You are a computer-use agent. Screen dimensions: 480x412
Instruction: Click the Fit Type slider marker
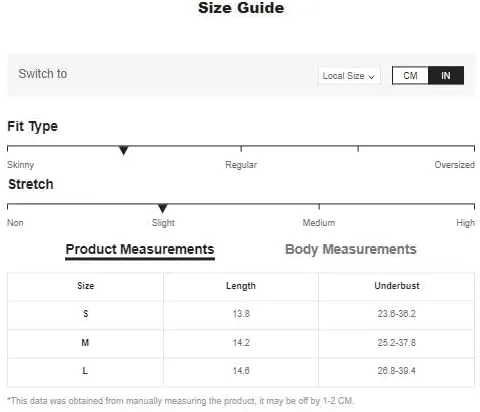pyautogui.click(x=124, y=150)
